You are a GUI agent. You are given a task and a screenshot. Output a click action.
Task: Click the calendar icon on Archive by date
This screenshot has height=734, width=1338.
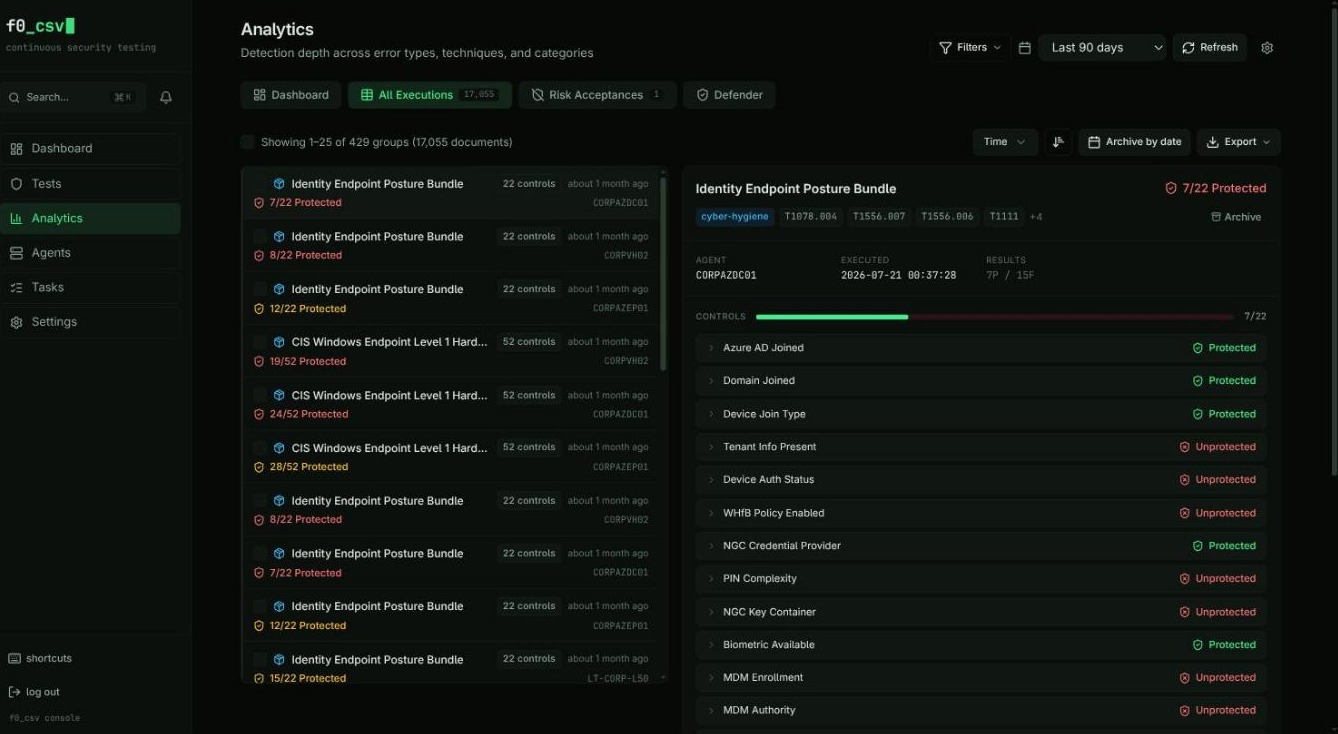click(1094, 142)
